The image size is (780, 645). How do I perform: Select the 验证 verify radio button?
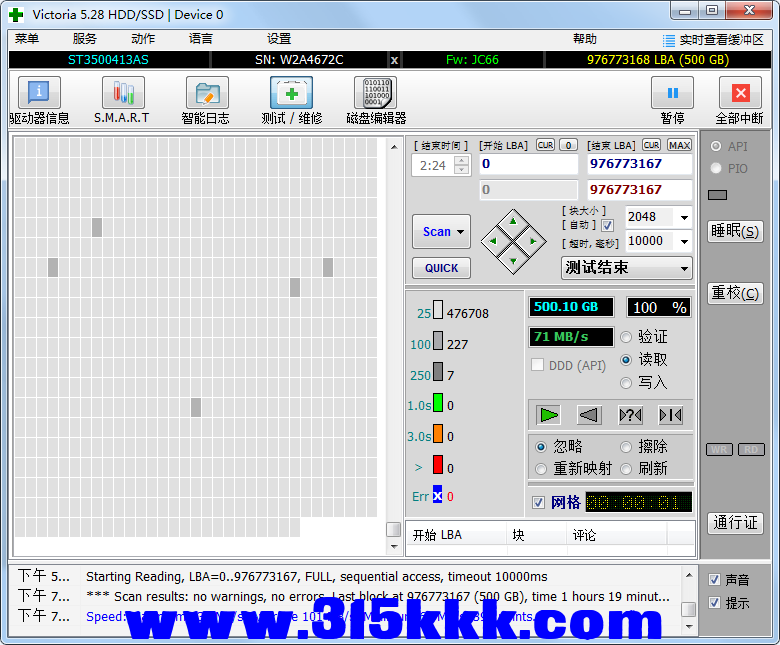627,337
